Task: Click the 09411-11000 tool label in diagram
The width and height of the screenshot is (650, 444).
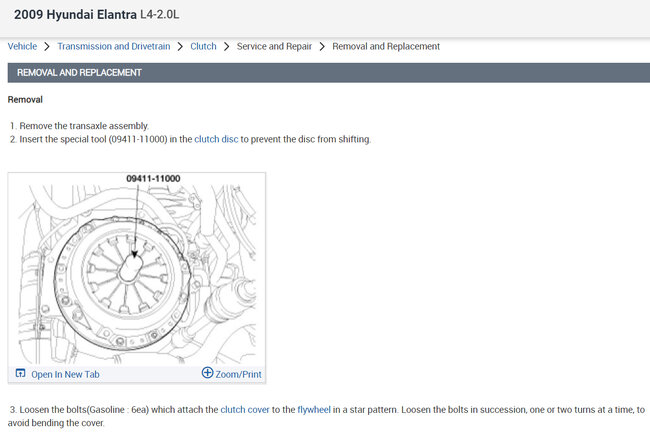Action: click(x=152, y=178)
